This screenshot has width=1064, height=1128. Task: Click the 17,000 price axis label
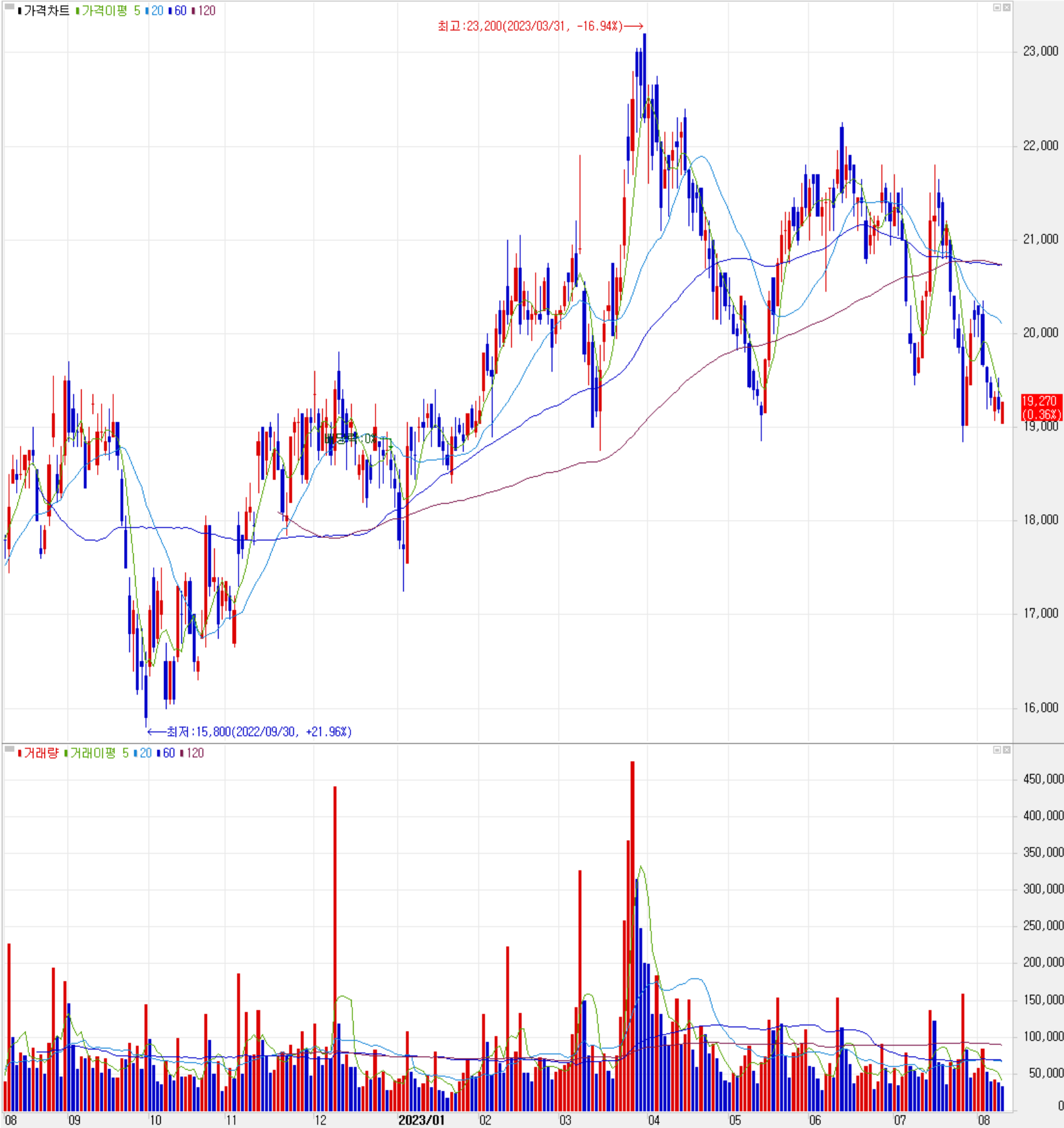1040,613
